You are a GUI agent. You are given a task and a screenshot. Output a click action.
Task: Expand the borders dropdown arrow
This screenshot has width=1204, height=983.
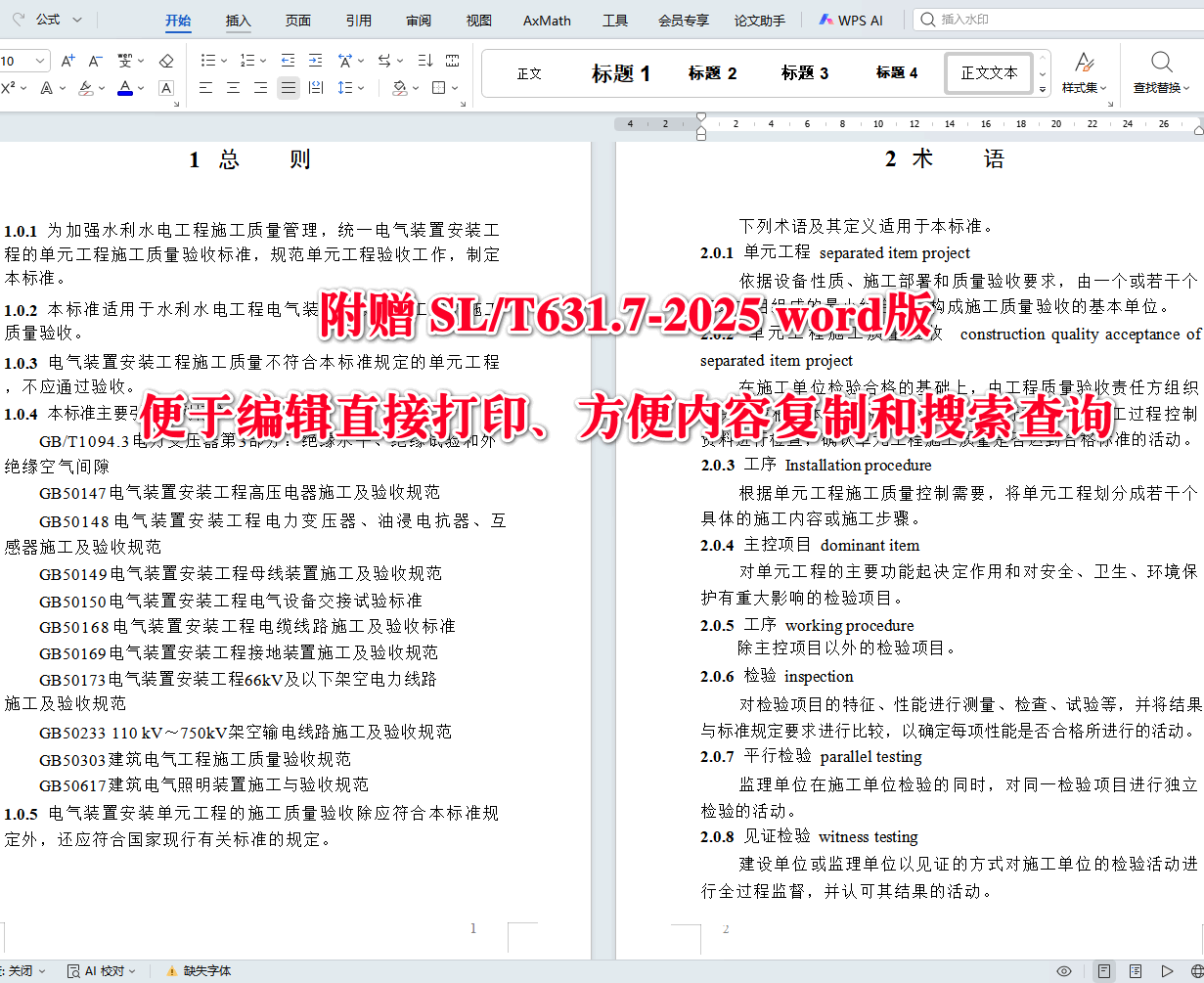tap(455, 88)
